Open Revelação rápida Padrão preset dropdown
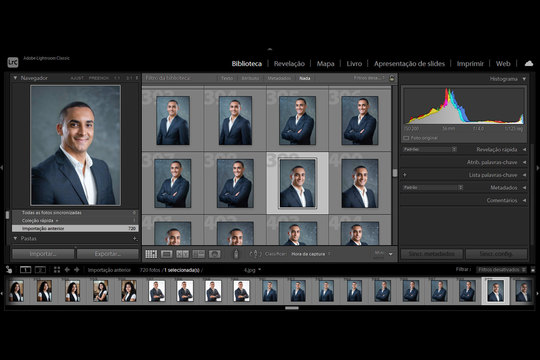 [430, 150]
